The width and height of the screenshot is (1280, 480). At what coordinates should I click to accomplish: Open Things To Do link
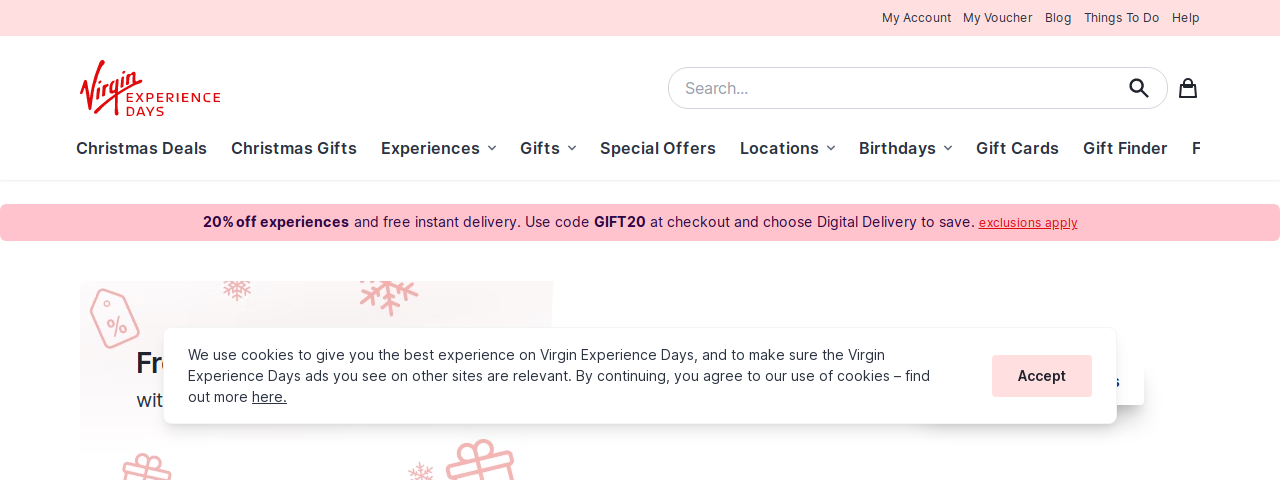pyautogui.click(x=1122, y=18)
